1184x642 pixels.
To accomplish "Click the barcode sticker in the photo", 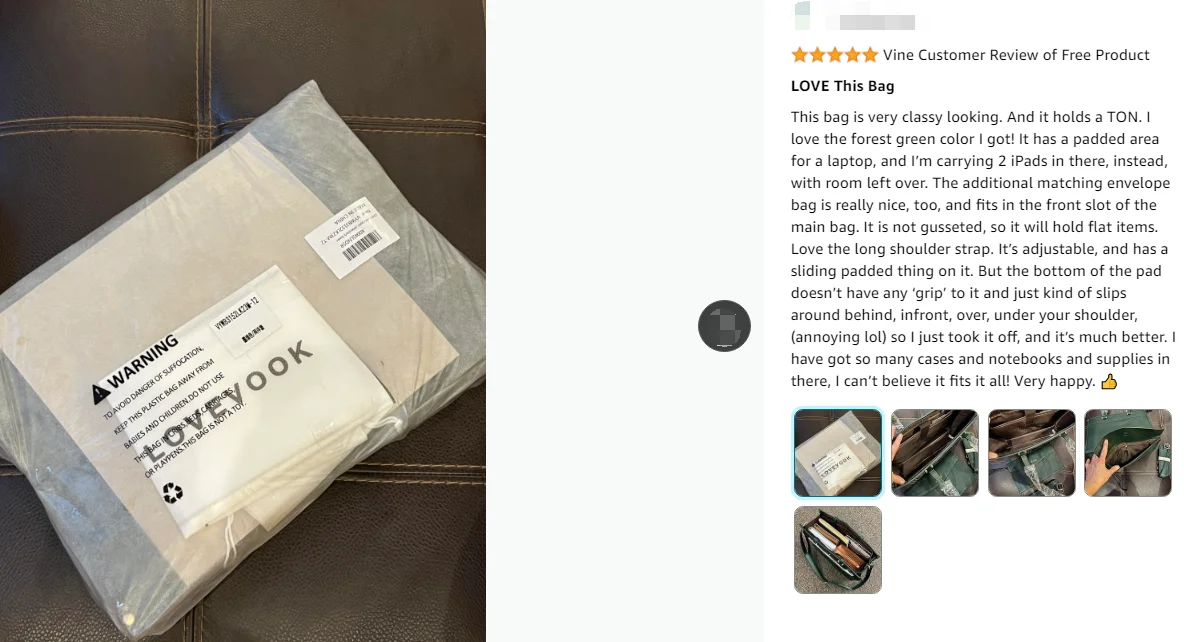I will click(x=352, y=236).
